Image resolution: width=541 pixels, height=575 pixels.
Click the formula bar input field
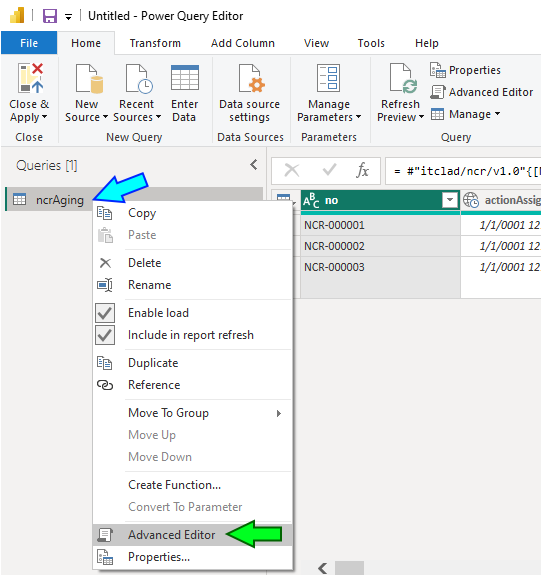(463, 171)
